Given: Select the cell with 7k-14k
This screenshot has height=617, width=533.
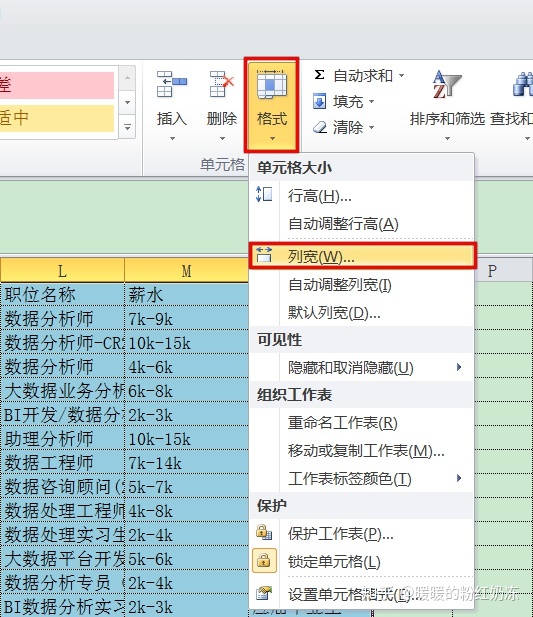Looking at the screenshot, I should 186,462.
